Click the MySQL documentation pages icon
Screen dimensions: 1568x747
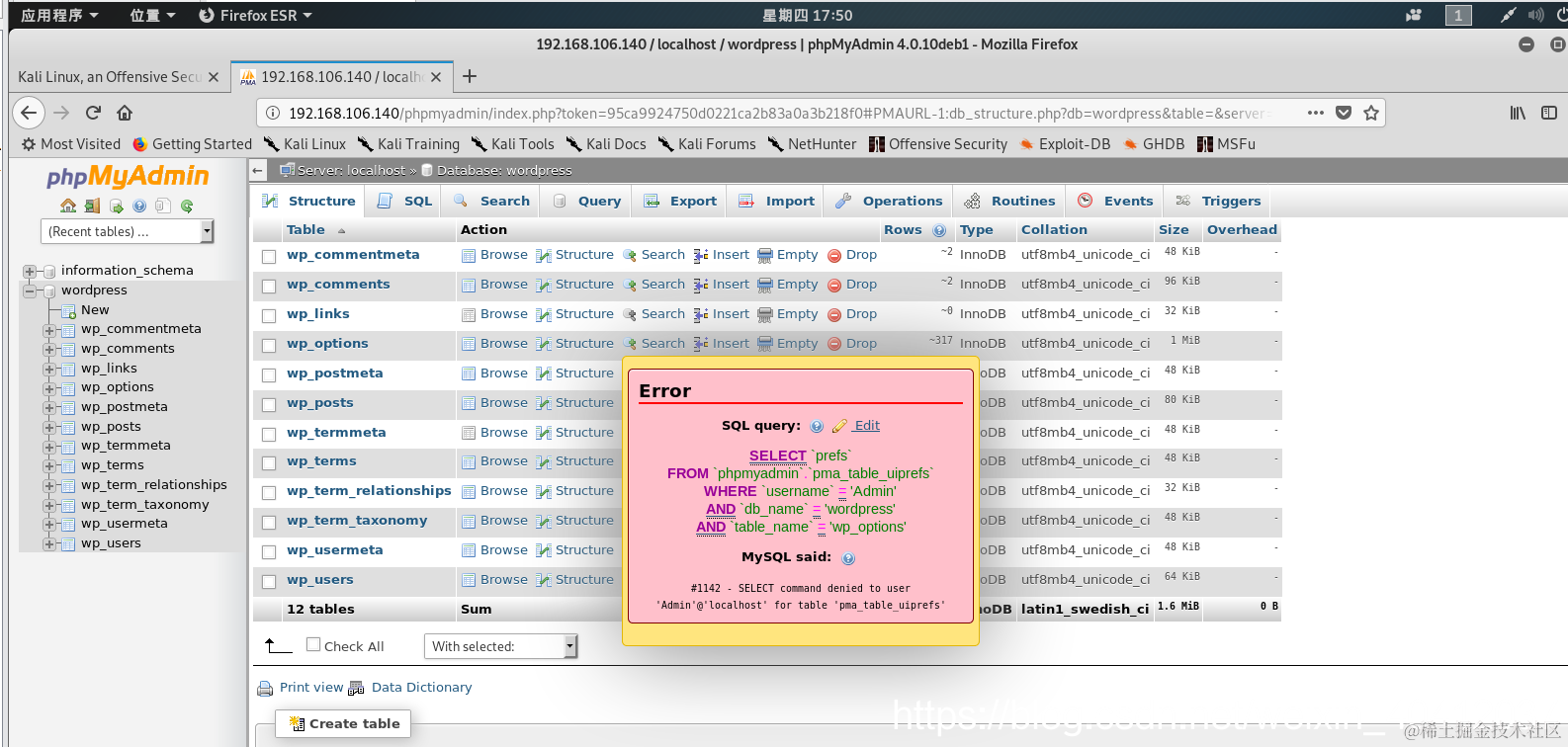(163, 206)
